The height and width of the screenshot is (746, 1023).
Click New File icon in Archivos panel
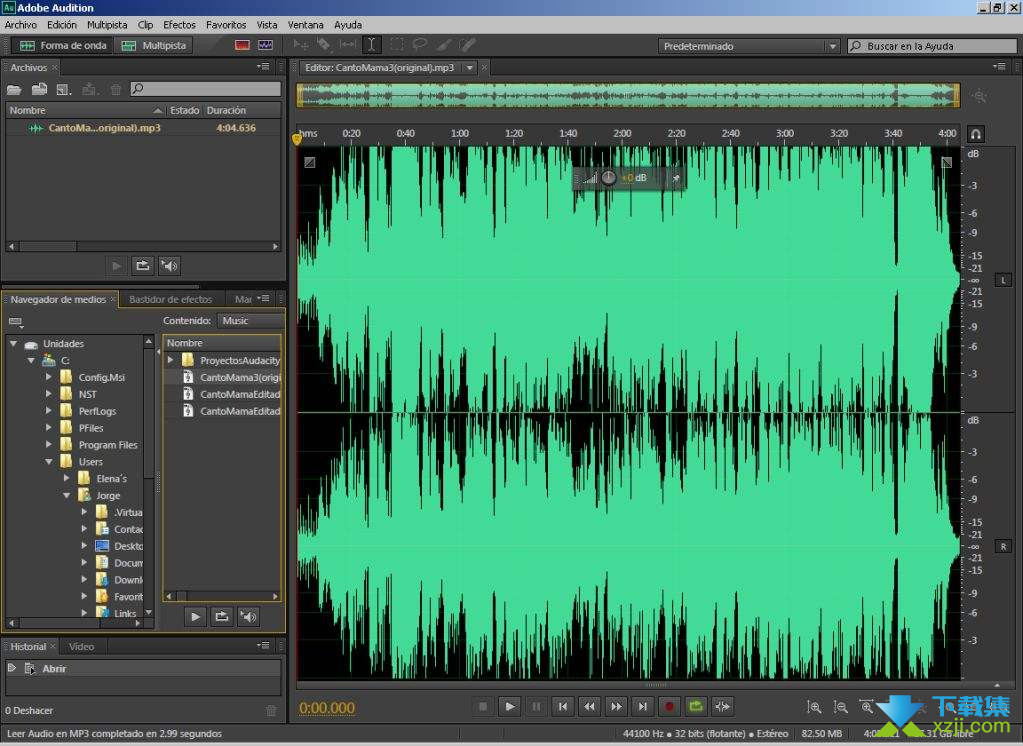(x=64, y=89)
